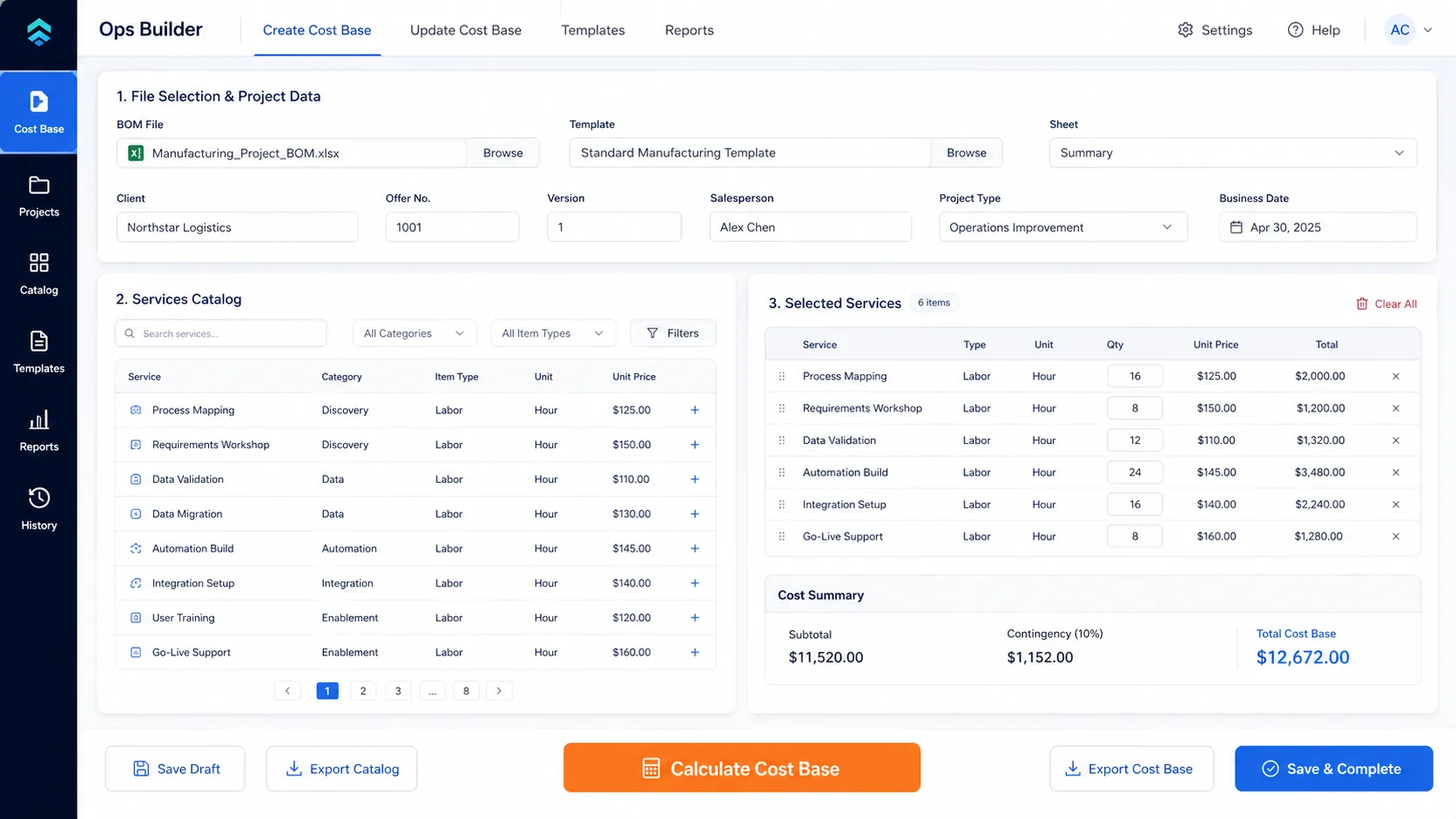Viewport: 1456px width, 819px height.
Task: Click Browse for Template
Action: click(x=967, y=152)
